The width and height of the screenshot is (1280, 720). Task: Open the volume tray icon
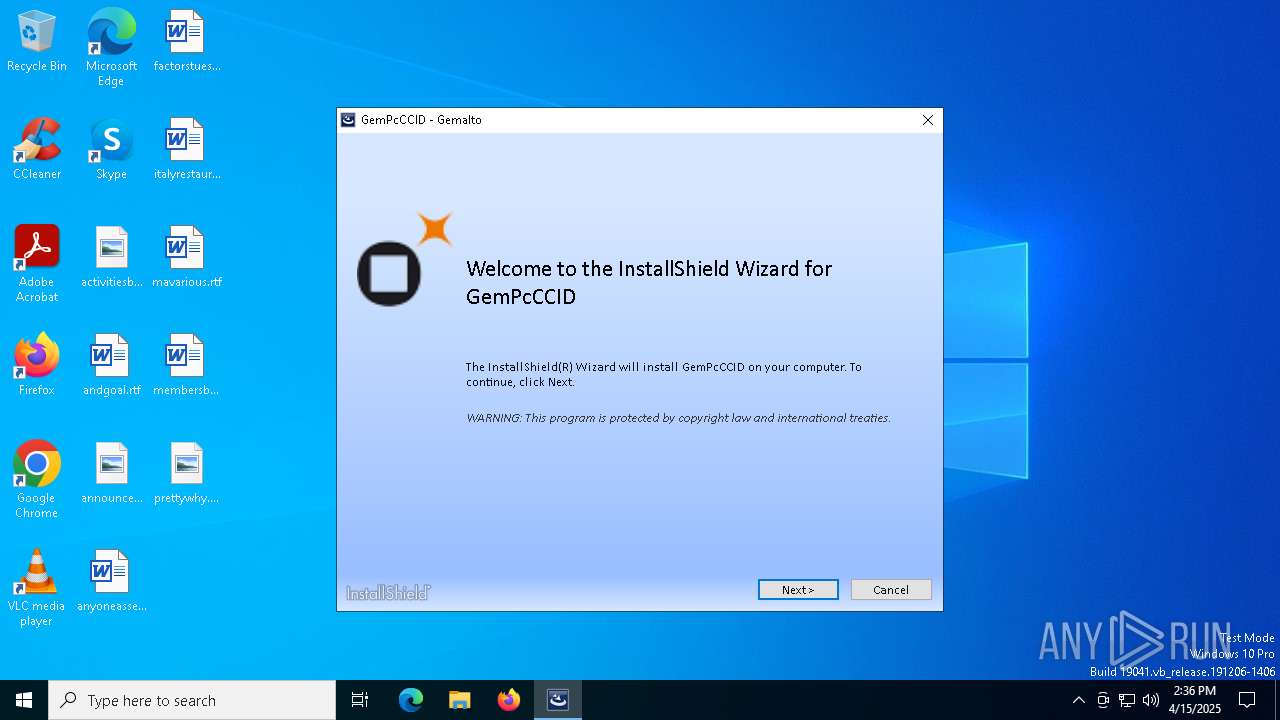(x=1151, y=700)
